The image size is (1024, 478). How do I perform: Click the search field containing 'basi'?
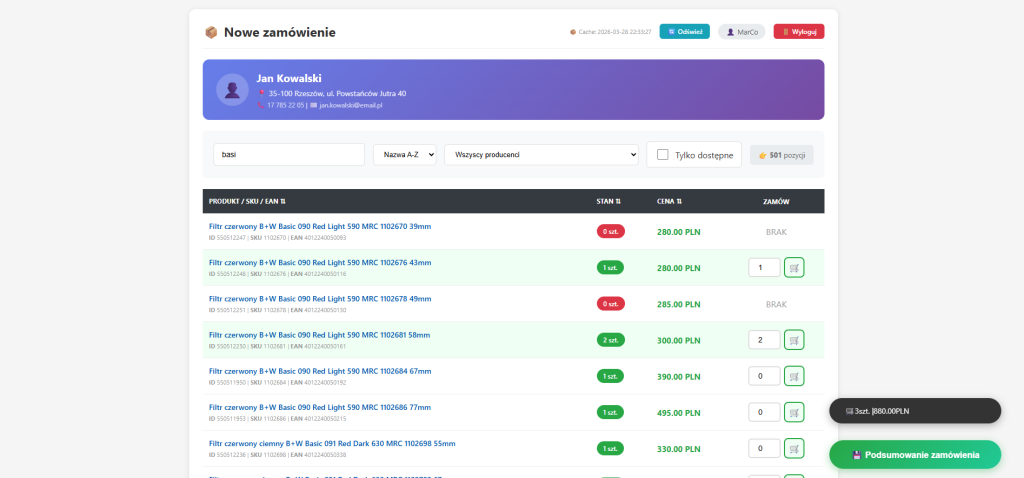click(x=289, y=154)
